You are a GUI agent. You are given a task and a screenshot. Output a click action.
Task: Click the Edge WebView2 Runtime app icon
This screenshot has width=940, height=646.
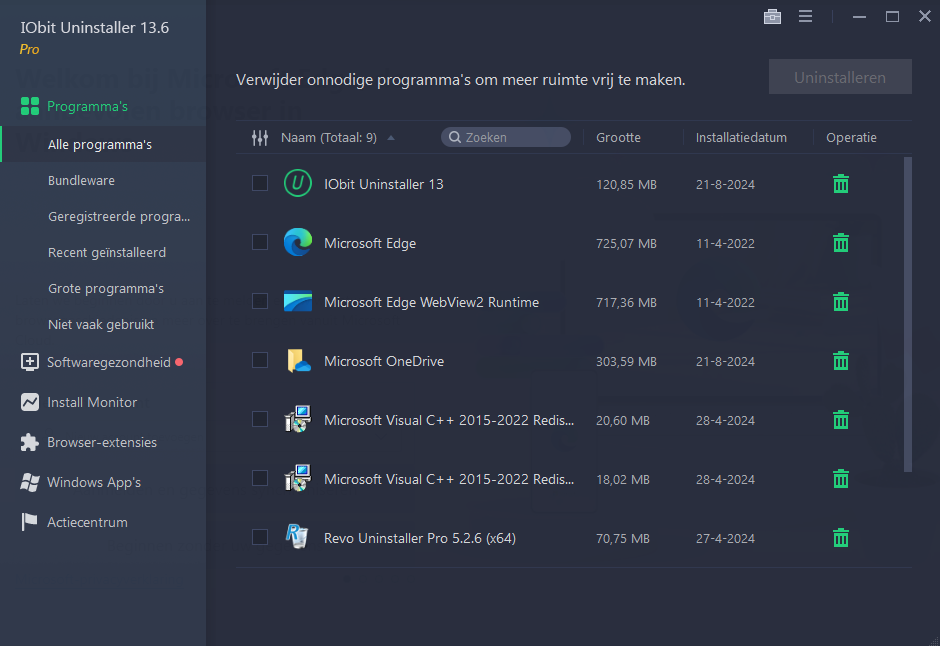[x=297, y=301]
